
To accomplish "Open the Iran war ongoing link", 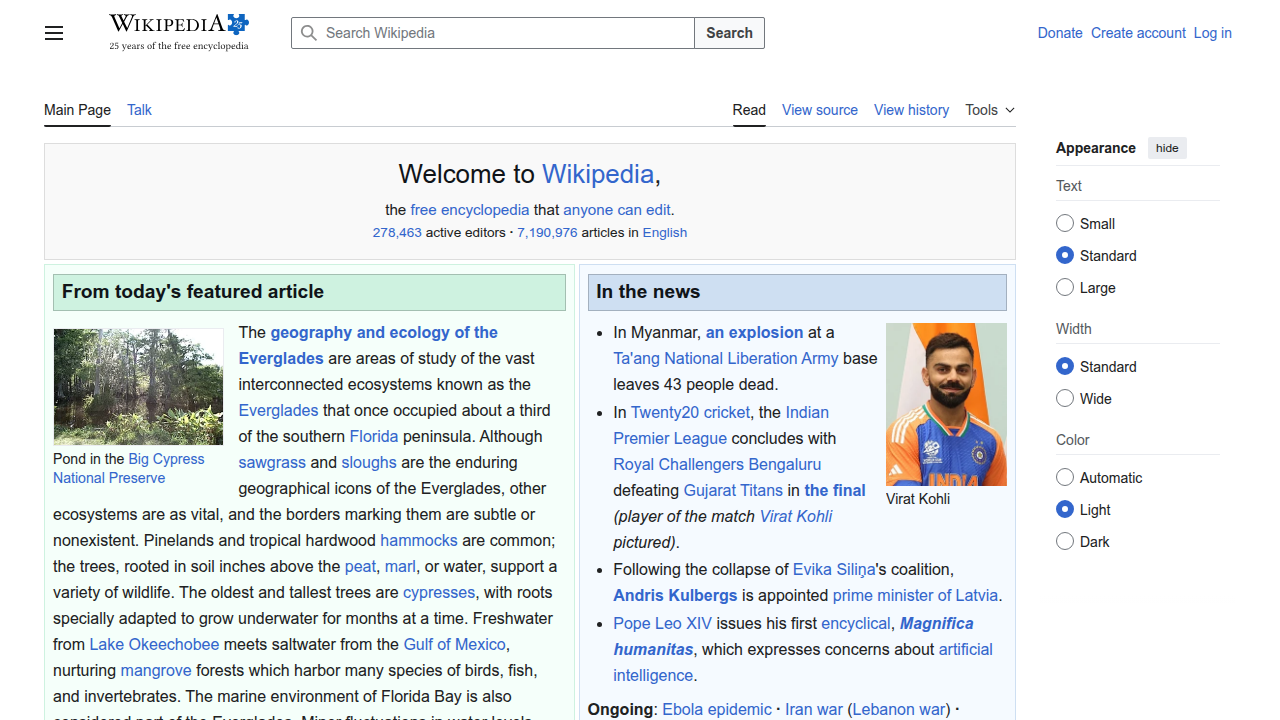I will coord(814,709).
